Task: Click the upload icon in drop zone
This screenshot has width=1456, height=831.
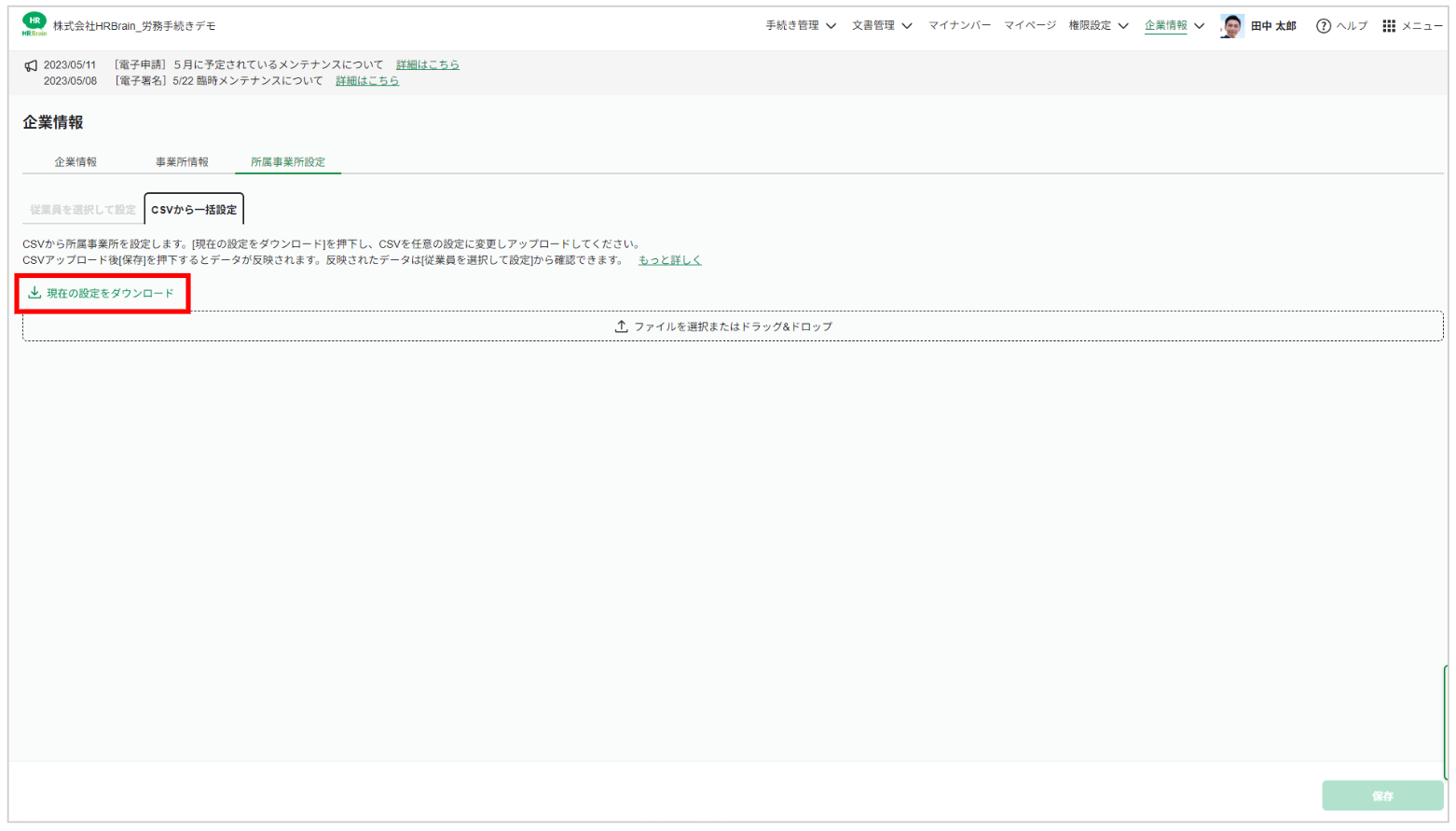Action: [x=621, y=326]
